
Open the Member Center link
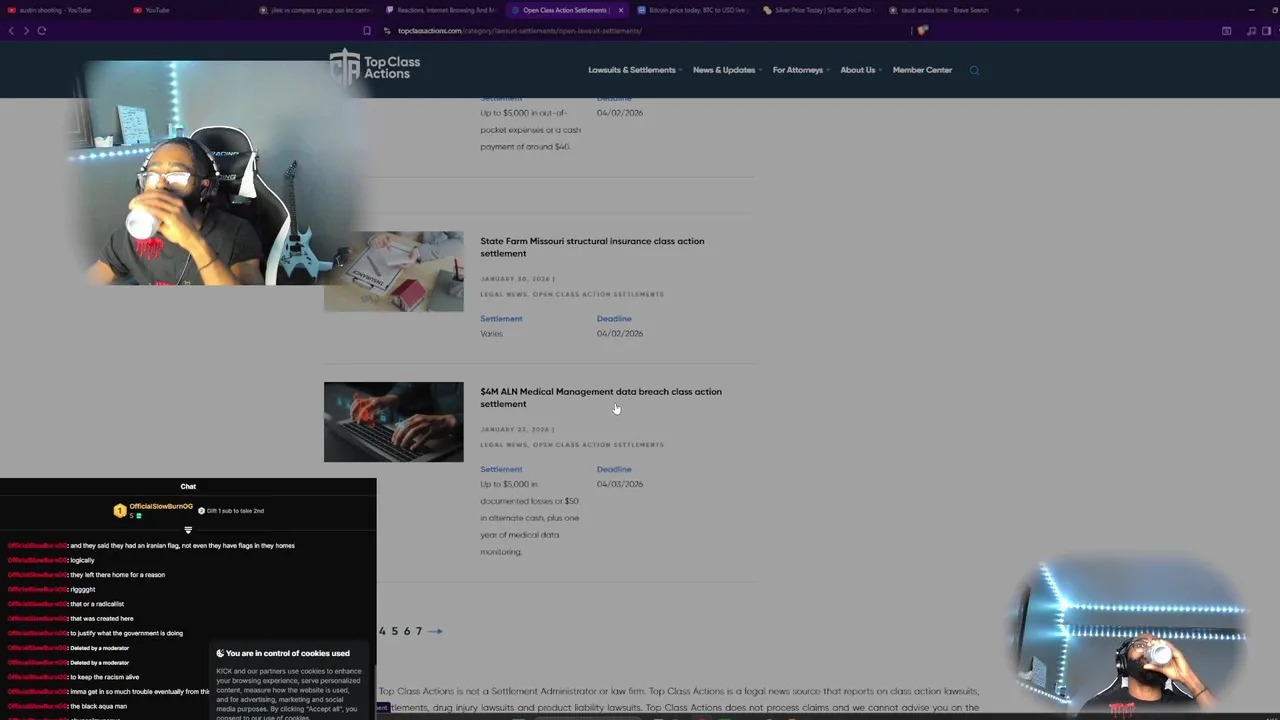pos(922,70)
